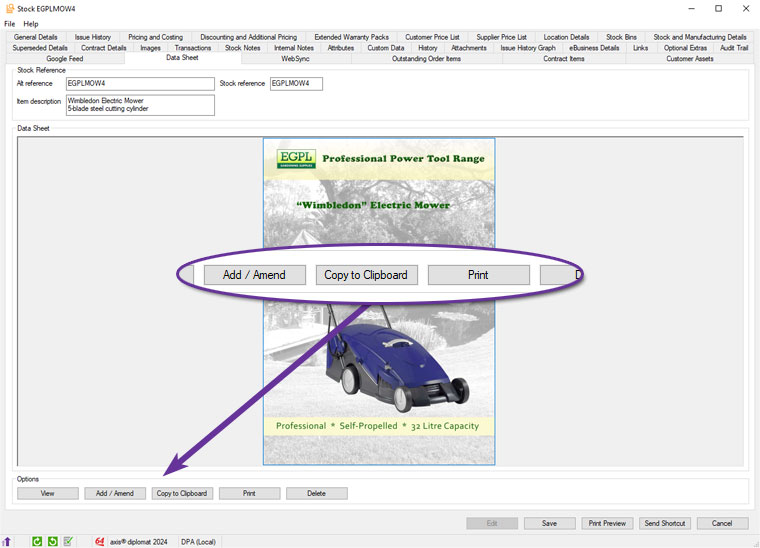Maximize the Stock EGPLMOW4 window
This screenshot has height=548, width=760.
(719, 9)
